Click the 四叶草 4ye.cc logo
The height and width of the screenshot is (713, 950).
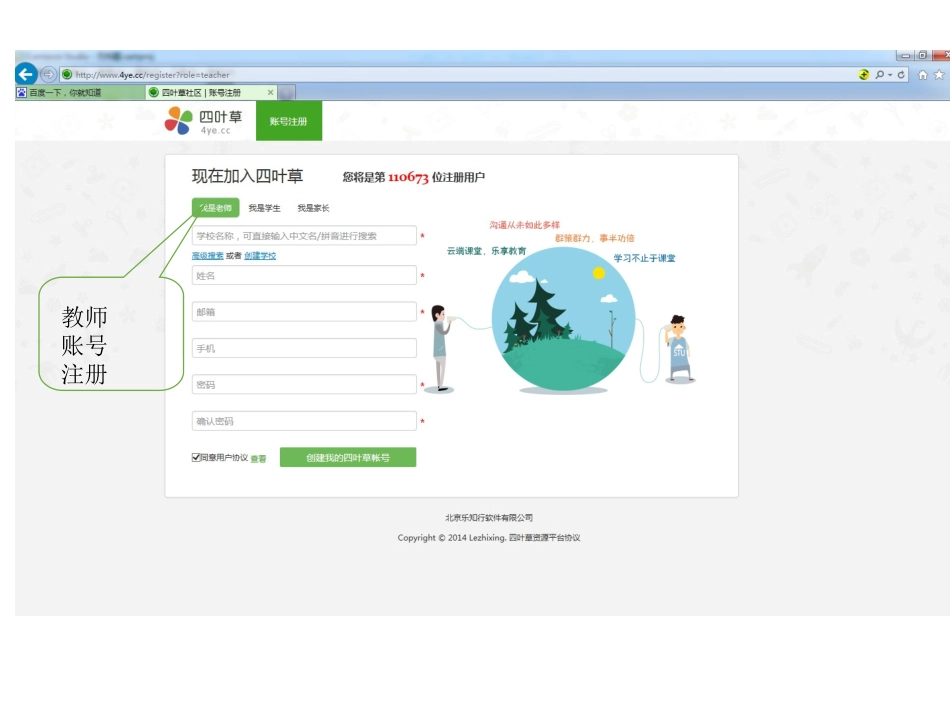tap(204, 121)
